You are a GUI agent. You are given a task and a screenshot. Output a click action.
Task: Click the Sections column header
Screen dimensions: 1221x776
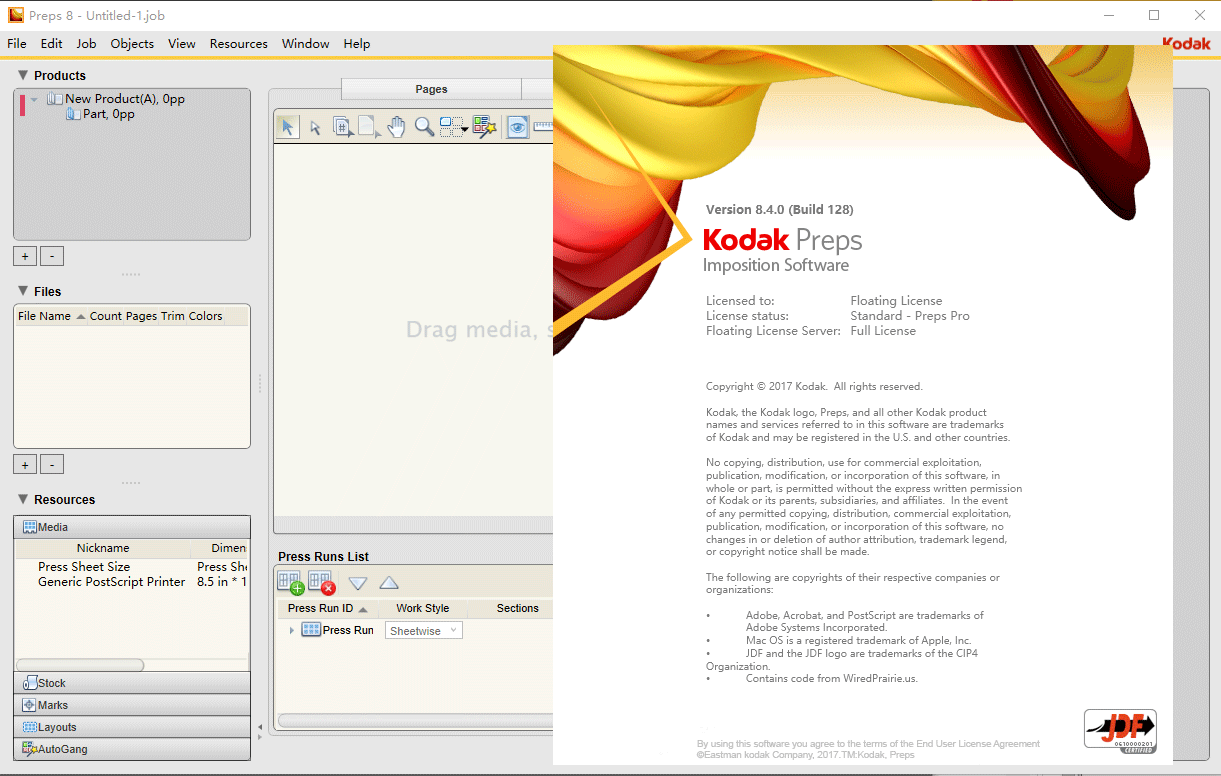tap(517, 608)
